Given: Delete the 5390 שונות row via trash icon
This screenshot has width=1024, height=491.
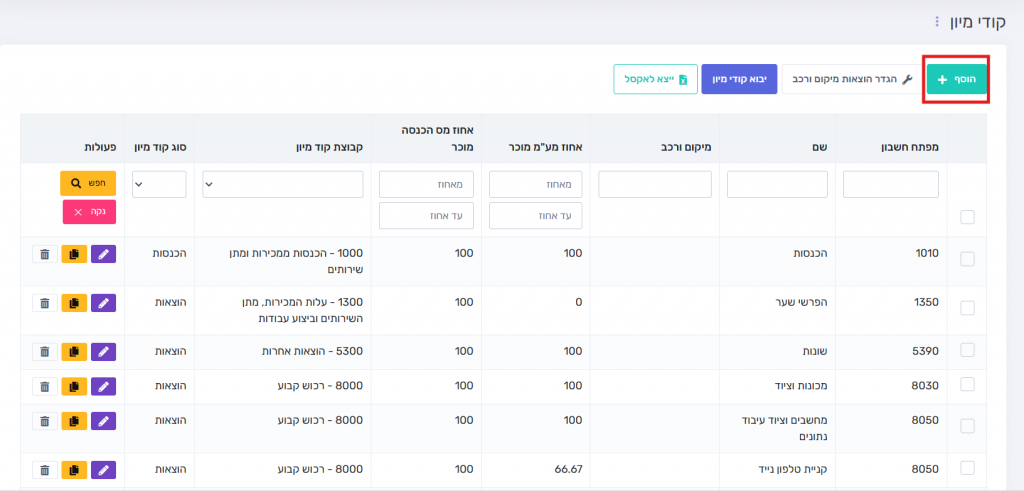Looking at the screenshot, I should [x=44, y=351].
